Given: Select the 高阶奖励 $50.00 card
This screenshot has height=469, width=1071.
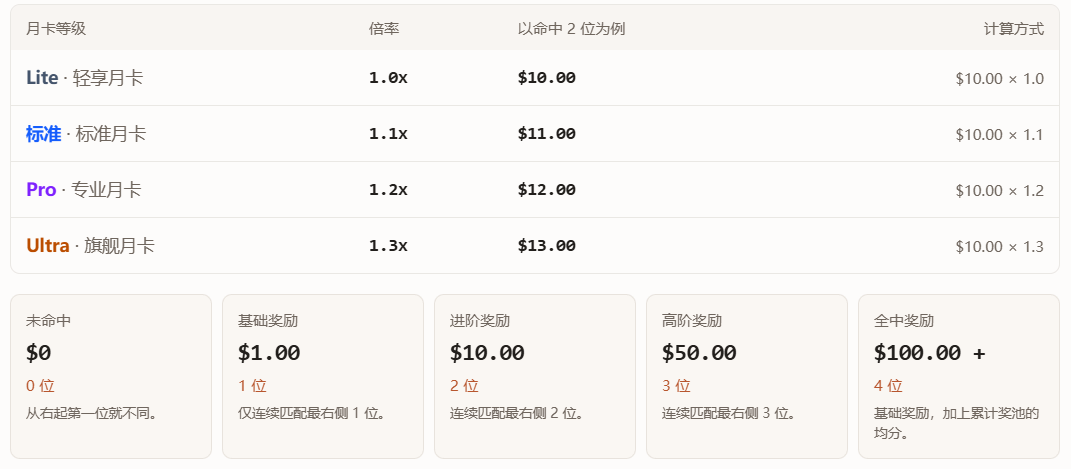Looking at the screenshot, I should point(747,377).
